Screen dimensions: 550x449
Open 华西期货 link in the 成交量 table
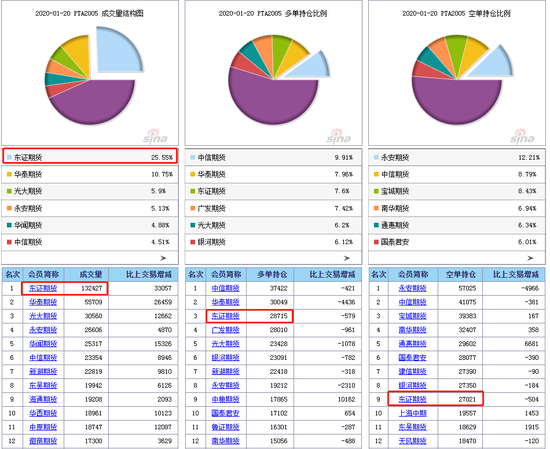click(x=43, y=413)
